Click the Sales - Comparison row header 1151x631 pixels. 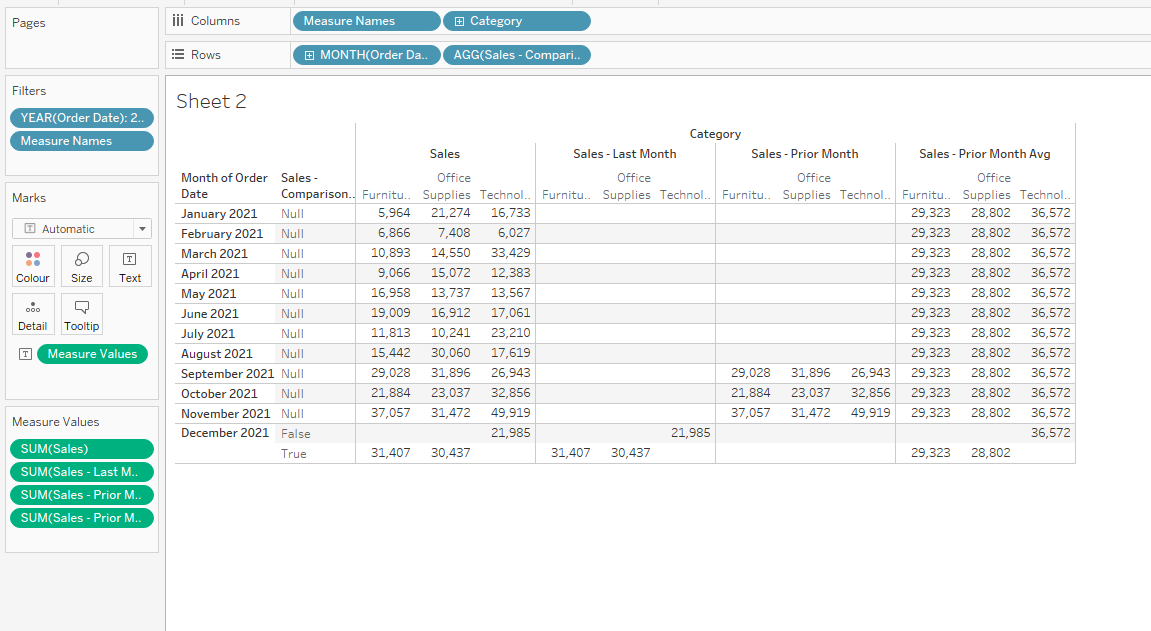tap(316, 186)
